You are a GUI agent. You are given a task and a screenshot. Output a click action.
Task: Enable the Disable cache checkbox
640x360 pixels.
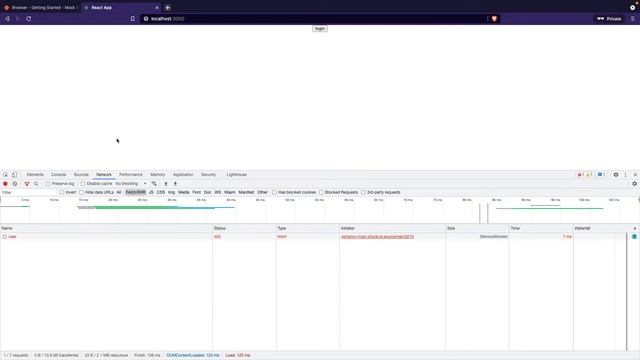tap(83, 184)
